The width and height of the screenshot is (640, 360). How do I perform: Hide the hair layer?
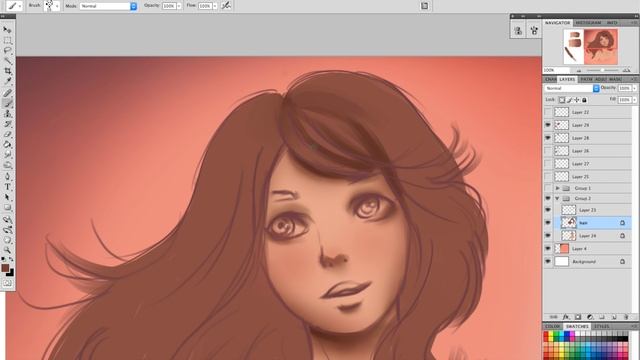click(548, 222)
